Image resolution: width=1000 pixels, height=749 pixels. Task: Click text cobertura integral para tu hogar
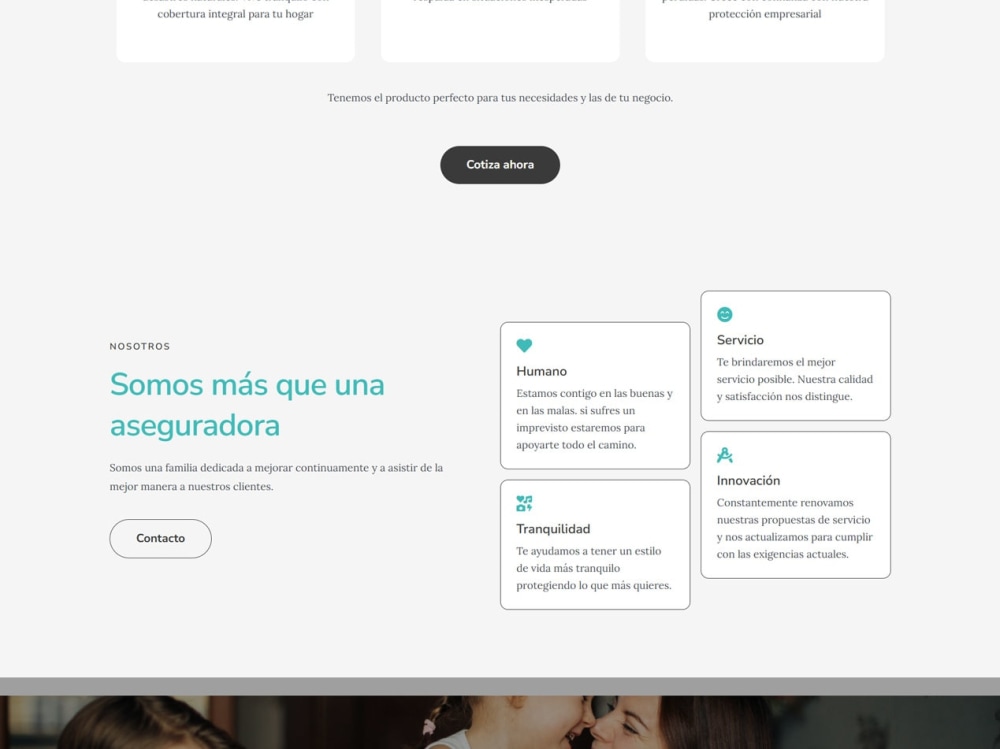235,13
